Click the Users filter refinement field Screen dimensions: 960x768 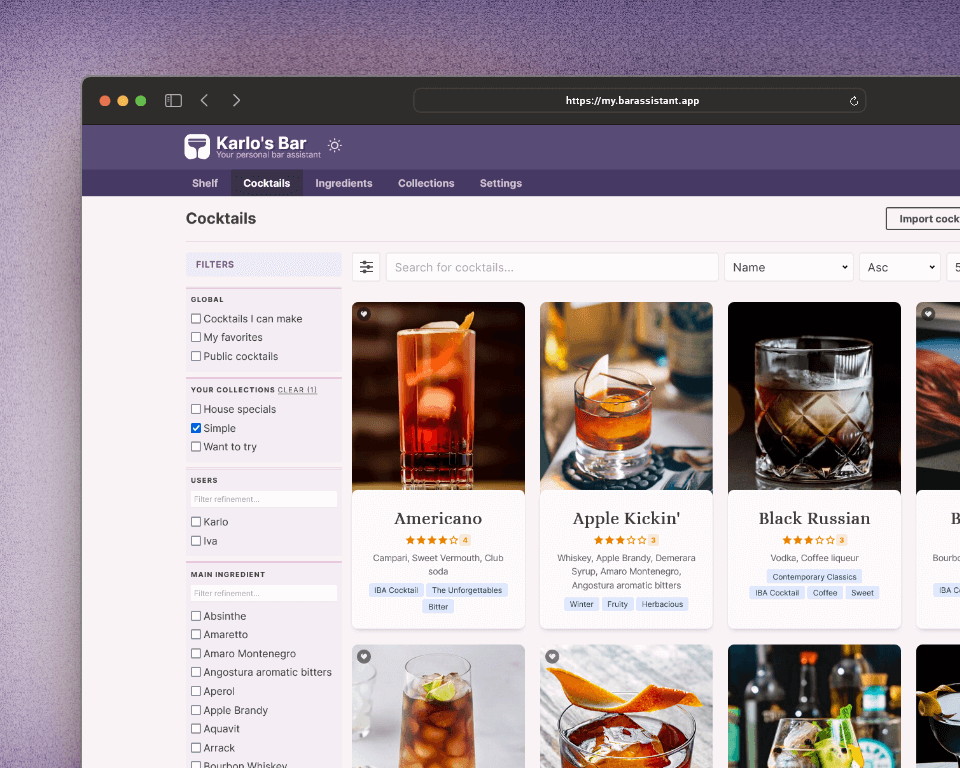coord(264,499)
